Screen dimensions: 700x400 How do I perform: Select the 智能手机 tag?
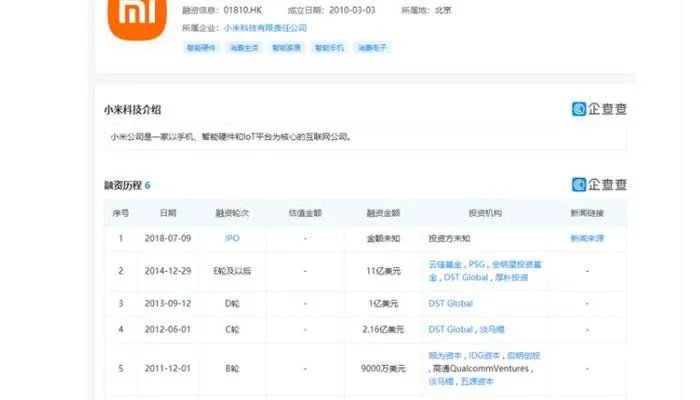tap(329, 48)
